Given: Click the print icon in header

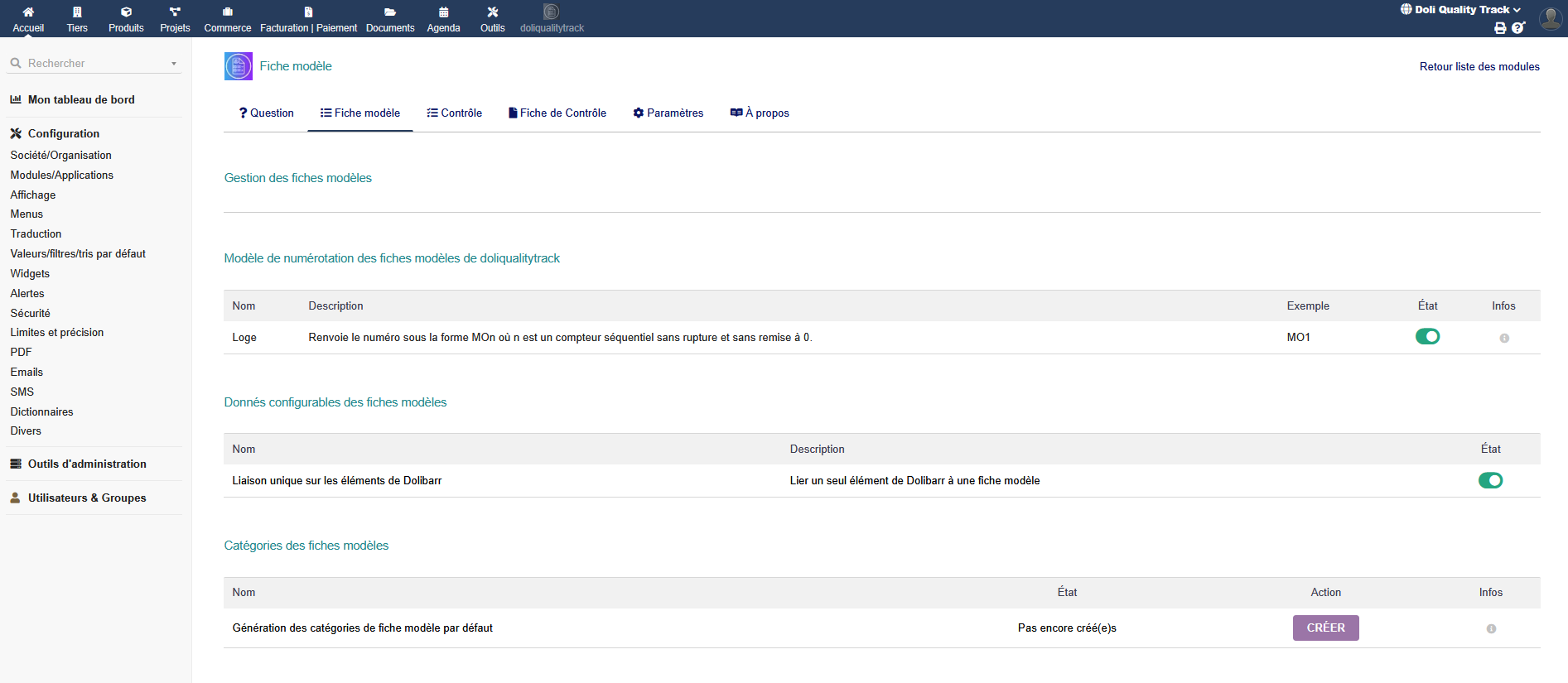Looking at the screenshot, I should pyautogui.click(x=1500, y=28).
